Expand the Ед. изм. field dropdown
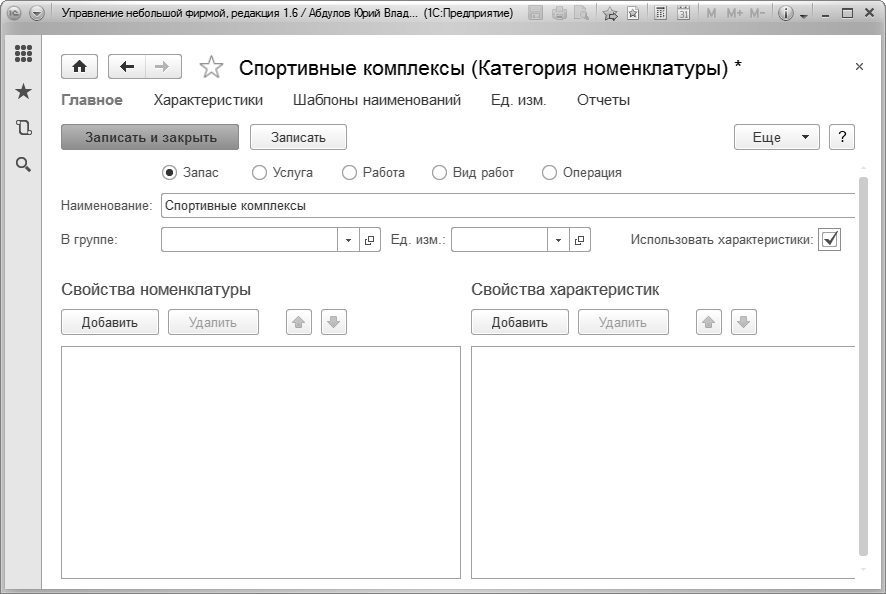This screenshot has height=594, width=886. (558, 240)
